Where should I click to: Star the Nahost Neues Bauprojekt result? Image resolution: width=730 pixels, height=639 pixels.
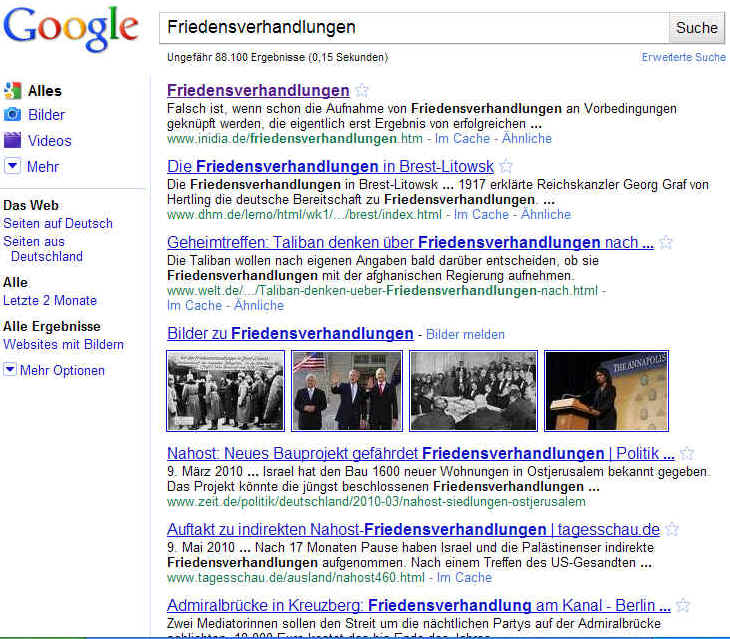(687, 453)
